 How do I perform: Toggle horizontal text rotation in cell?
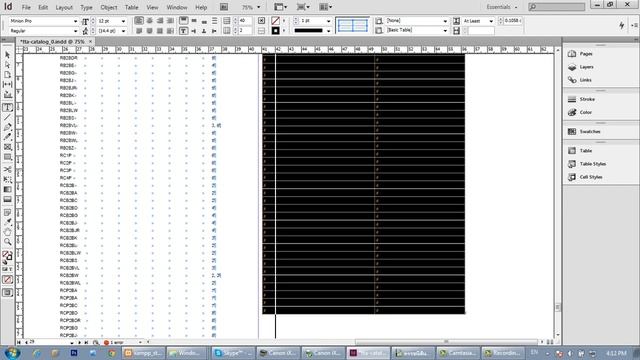[x=183, y=31]
